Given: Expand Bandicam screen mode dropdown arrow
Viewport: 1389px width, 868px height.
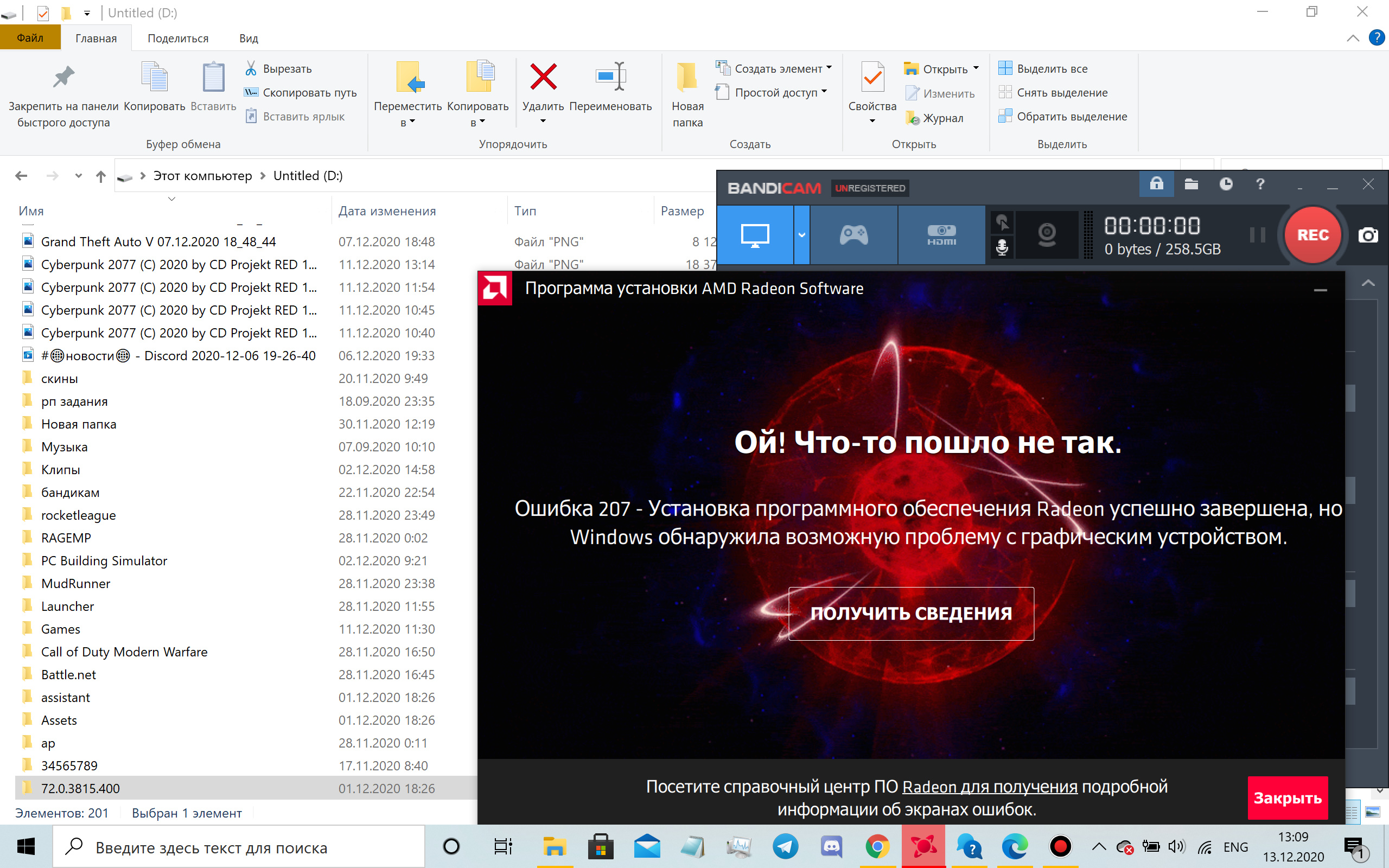Looking at the screenshot, I should click(802, 235).
